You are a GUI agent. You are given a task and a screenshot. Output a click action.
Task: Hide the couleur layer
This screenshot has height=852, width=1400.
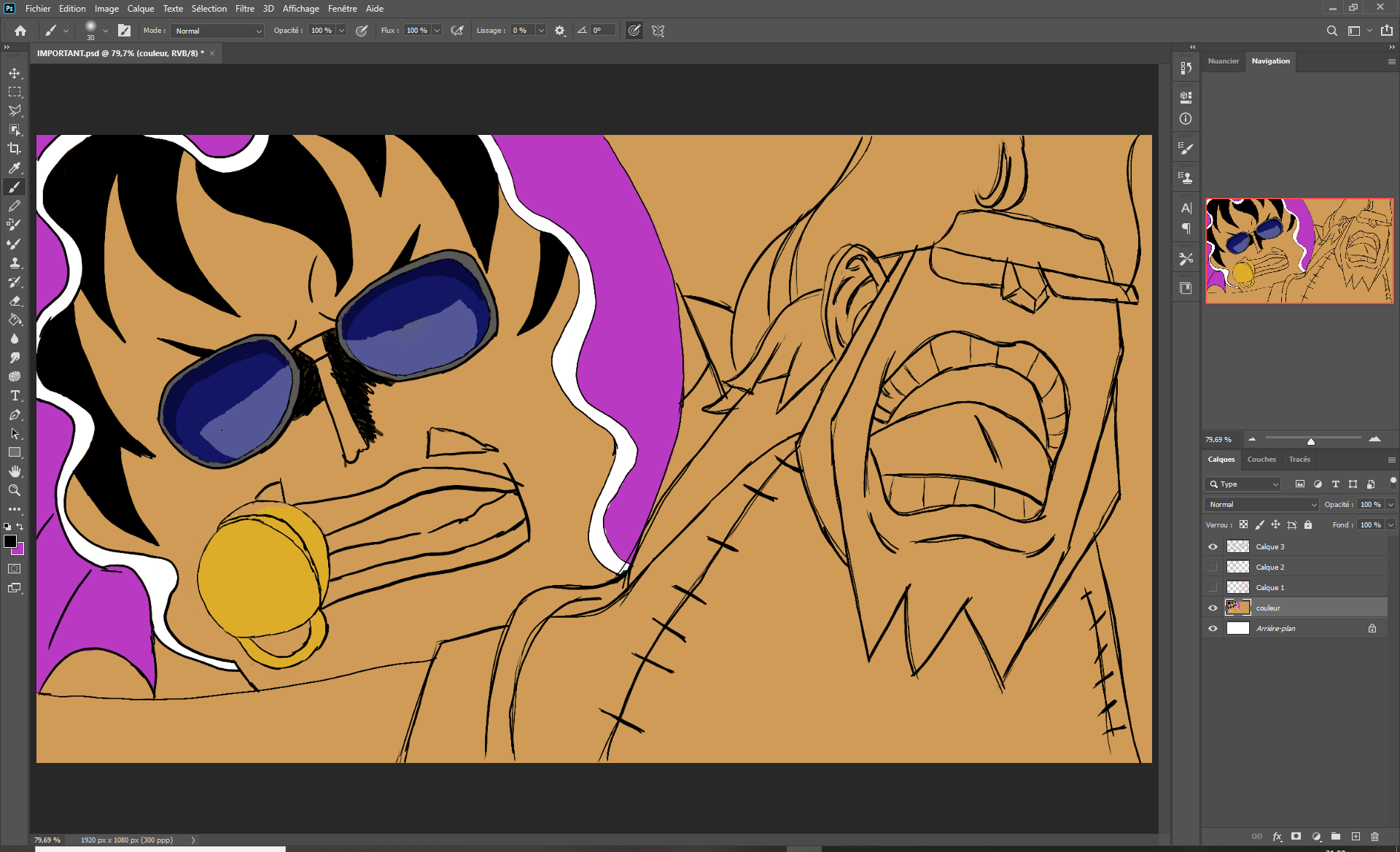[x=1213, y=608]
